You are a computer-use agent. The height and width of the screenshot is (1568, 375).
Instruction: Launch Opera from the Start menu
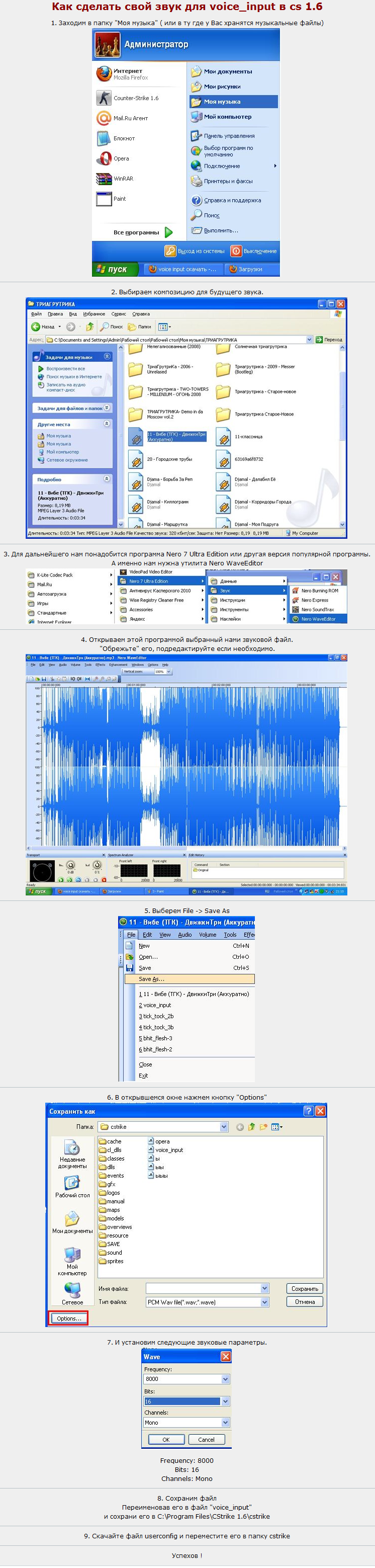[x=113, y=158]
